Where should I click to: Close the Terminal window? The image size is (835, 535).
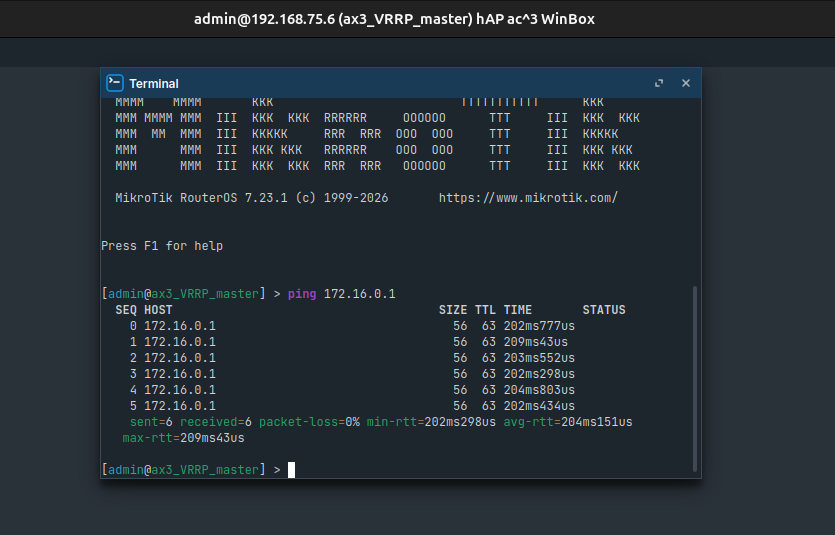(x=686, y=83)
